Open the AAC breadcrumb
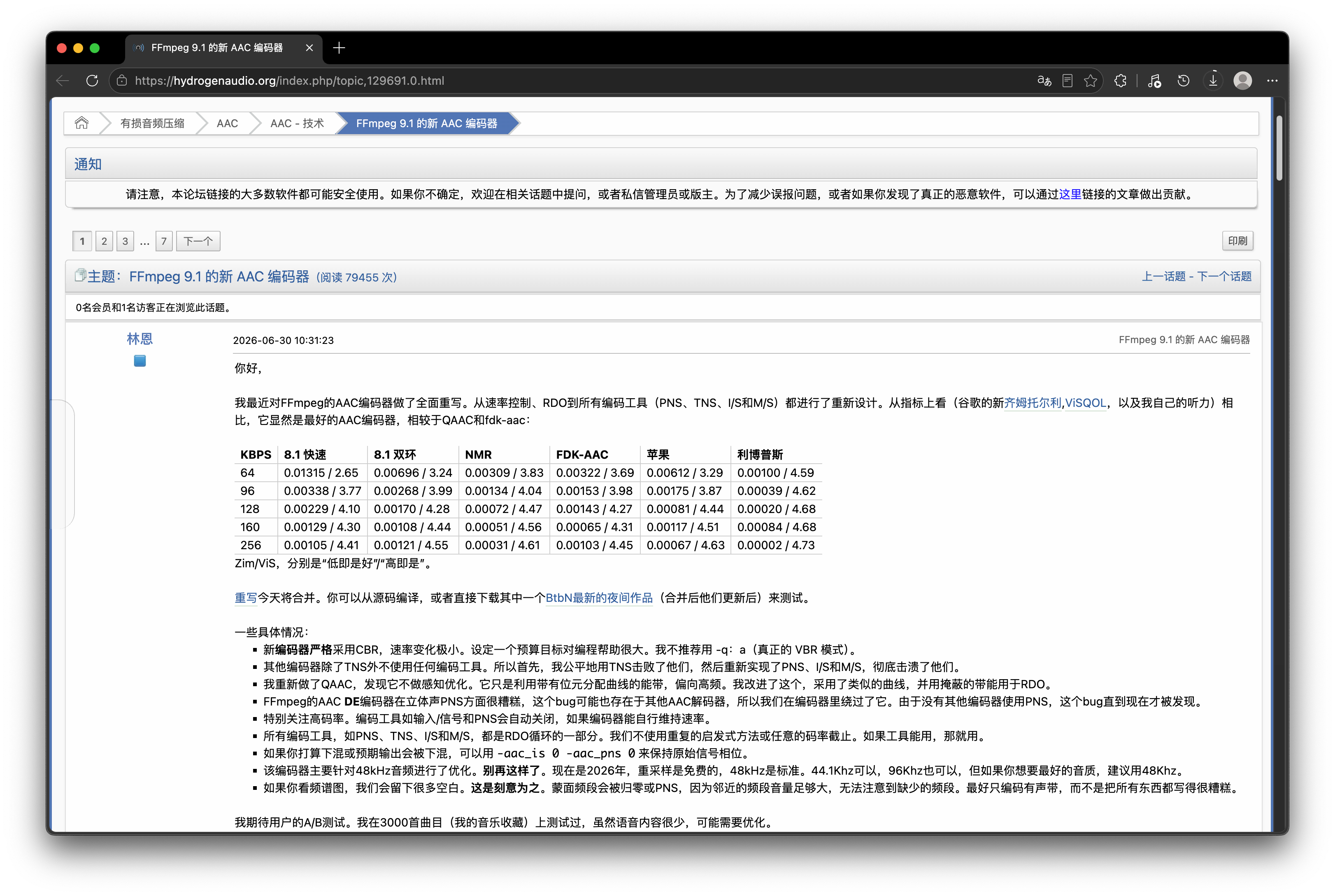This screenshot has width=1335, height=896. [x=228, y=123]
